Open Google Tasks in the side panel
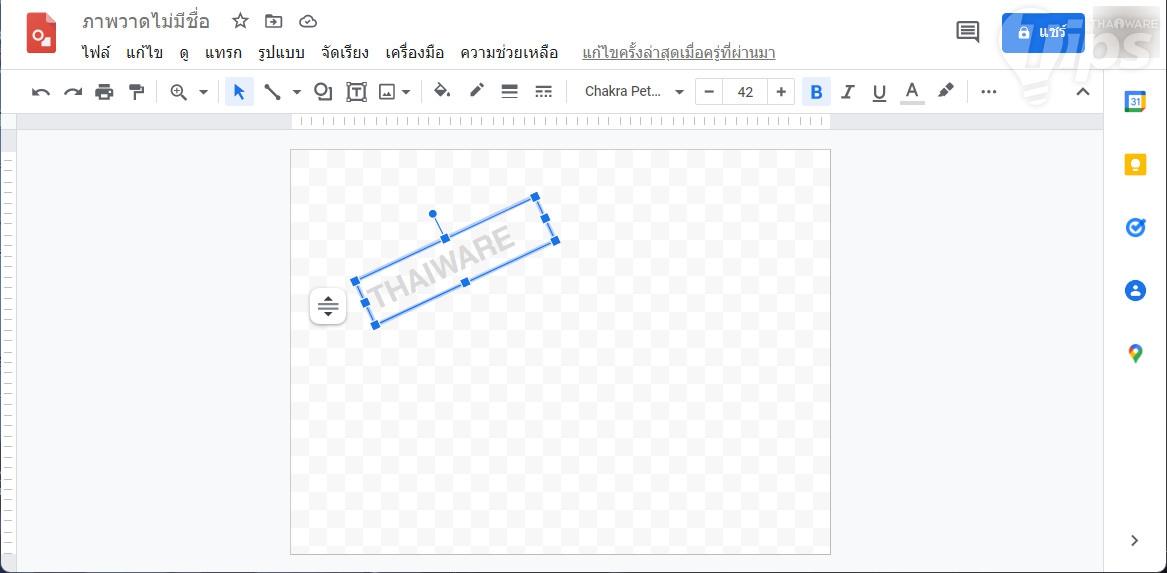 [x=1135, y=227]
